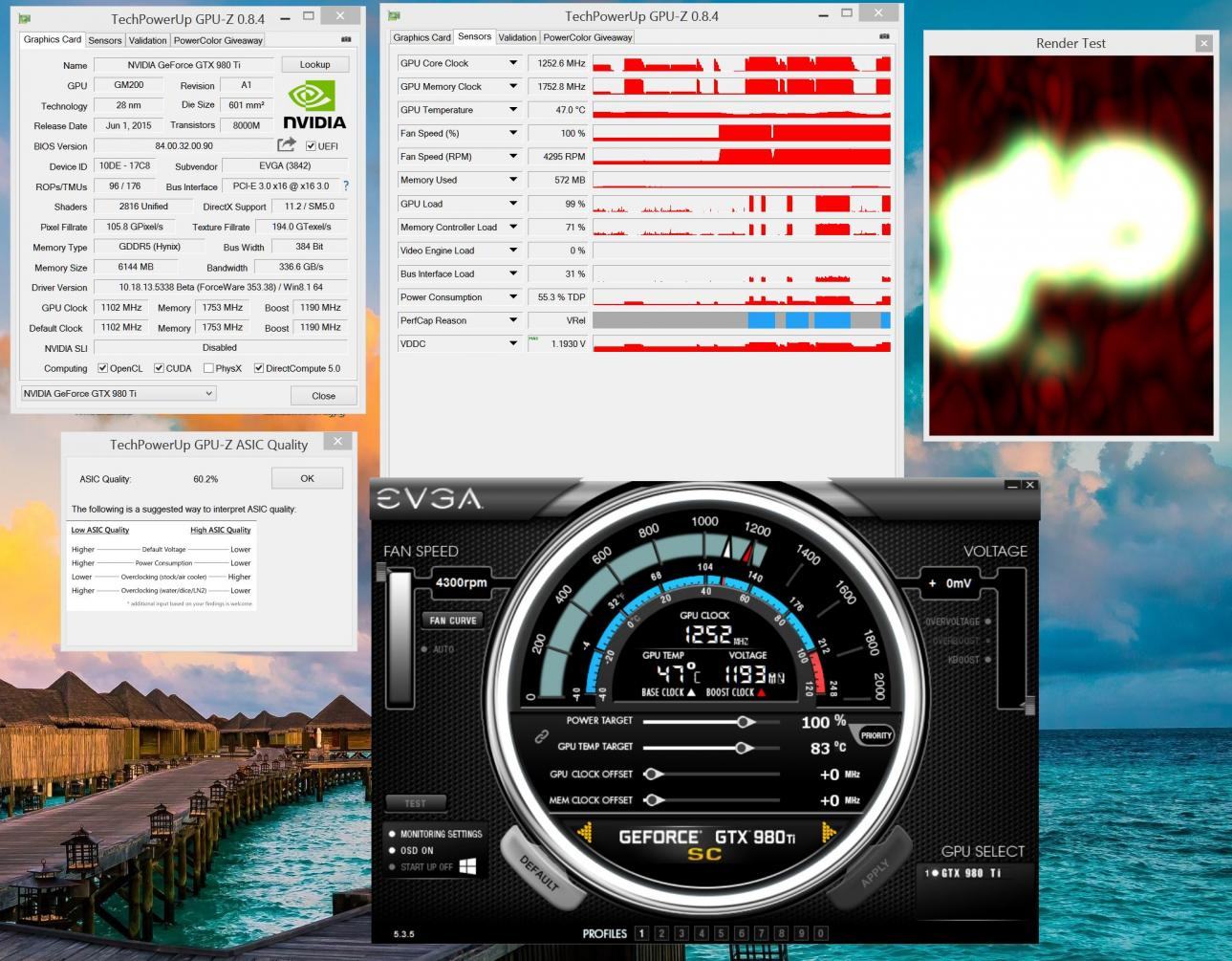
Task: Switch to Sensors tab in the Graphics Card window
Action: [x=105, y=40]
